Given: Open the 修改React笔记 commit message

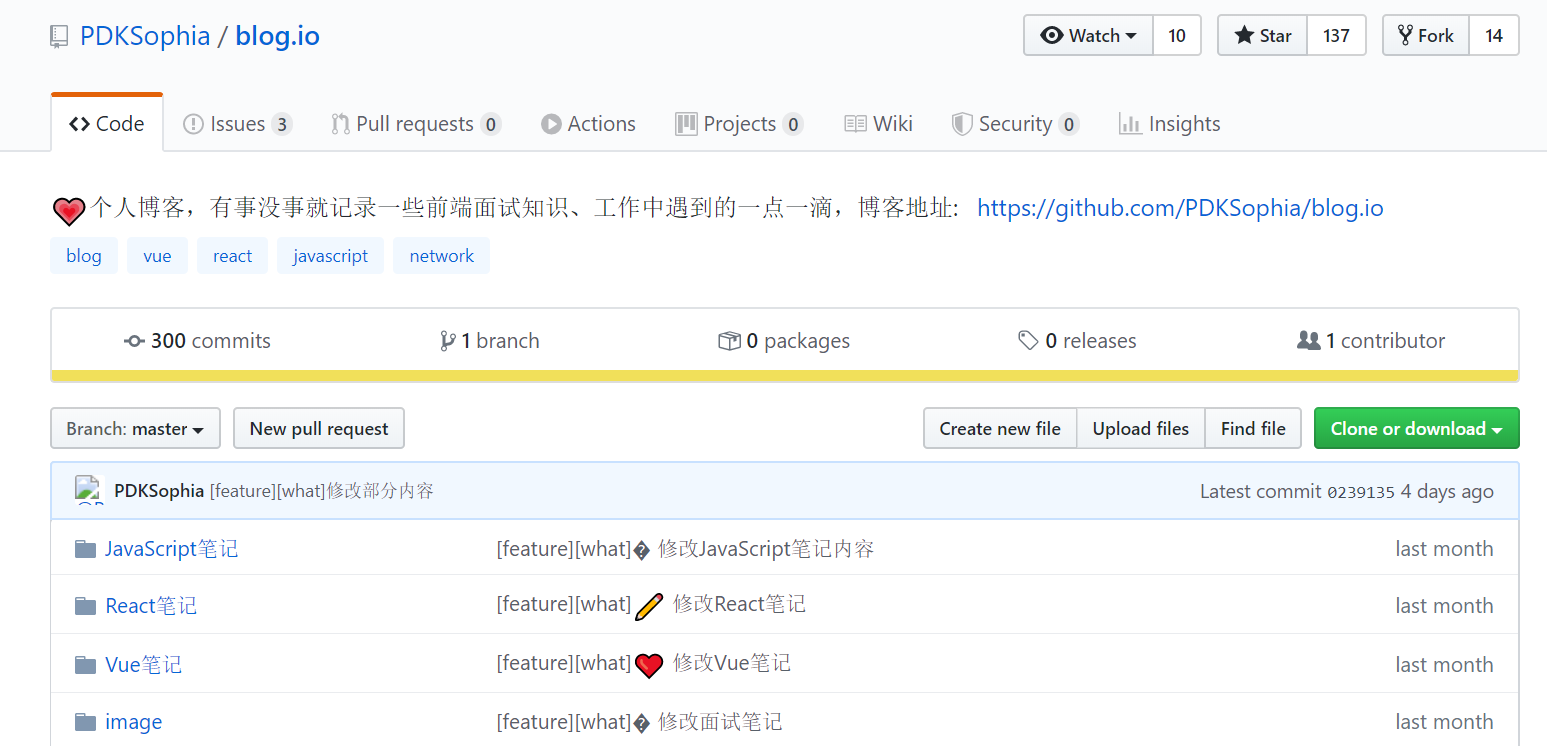Looking at the screenshot, I should 651,605.
